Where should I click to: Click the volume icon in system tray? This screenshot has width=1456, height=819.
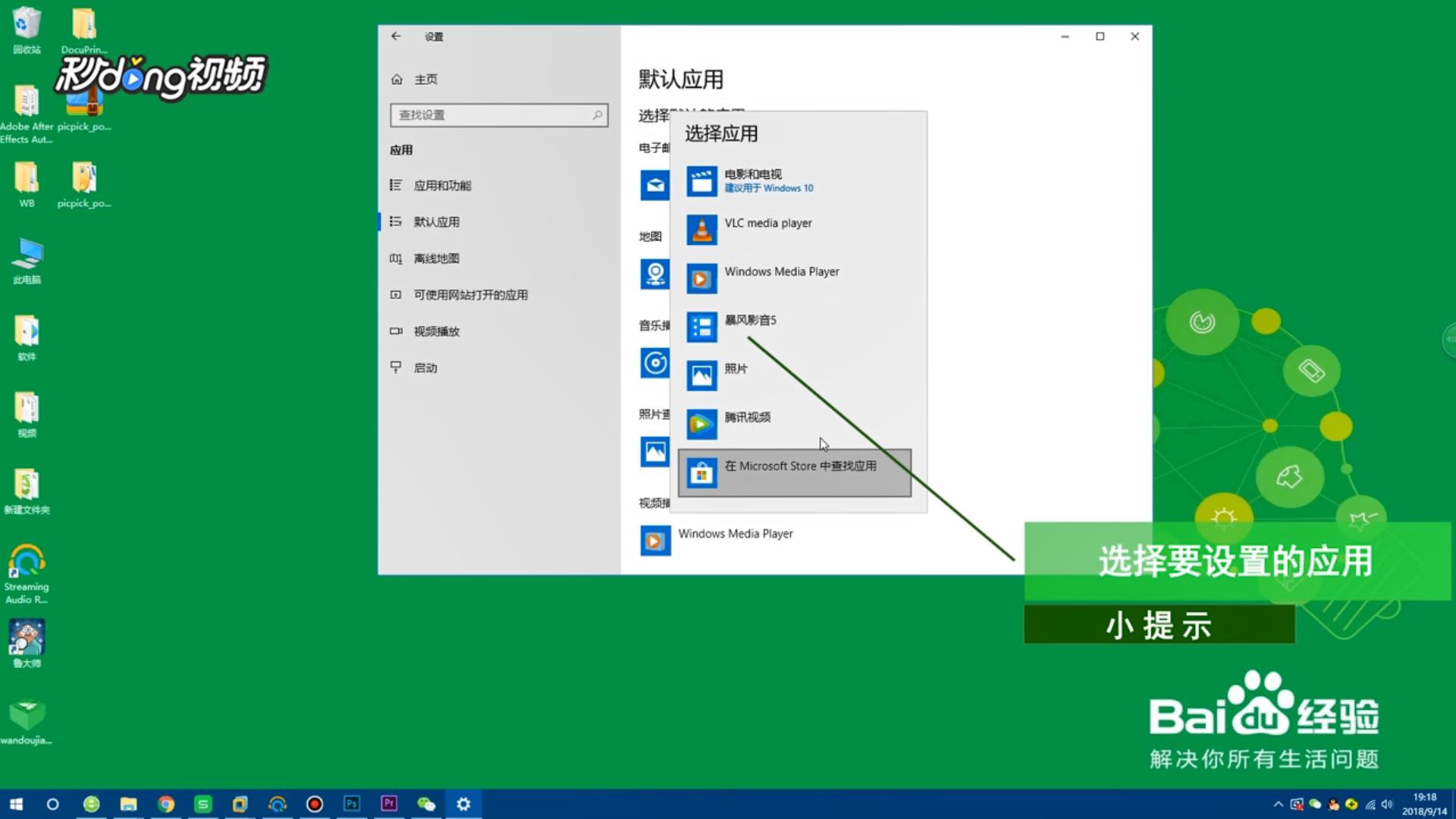click(1387, 805)
